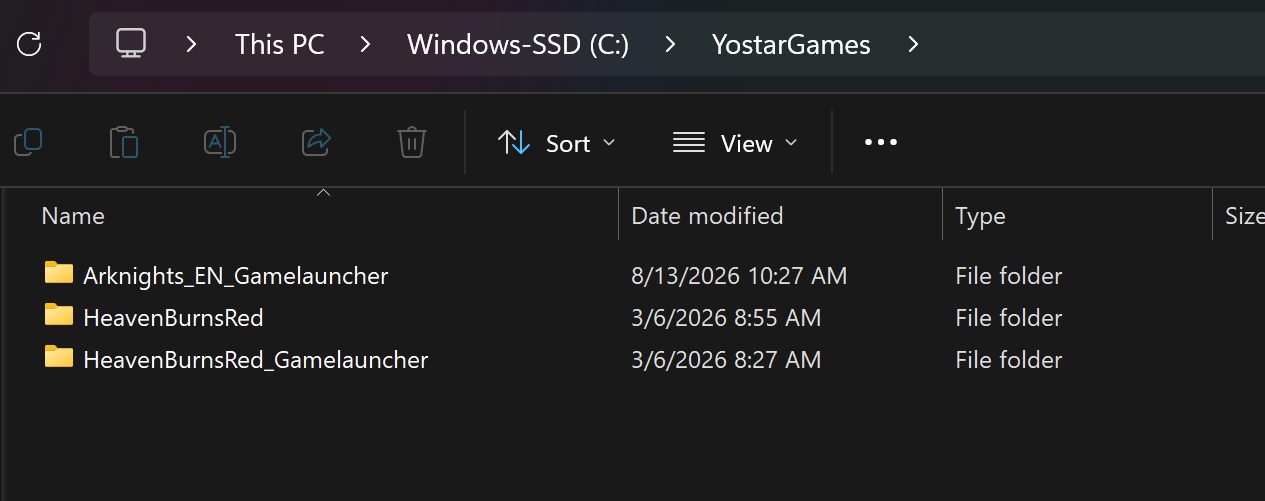Open the See more ellipsis menu
The image size is (1265, 501).
pos(881,143)
